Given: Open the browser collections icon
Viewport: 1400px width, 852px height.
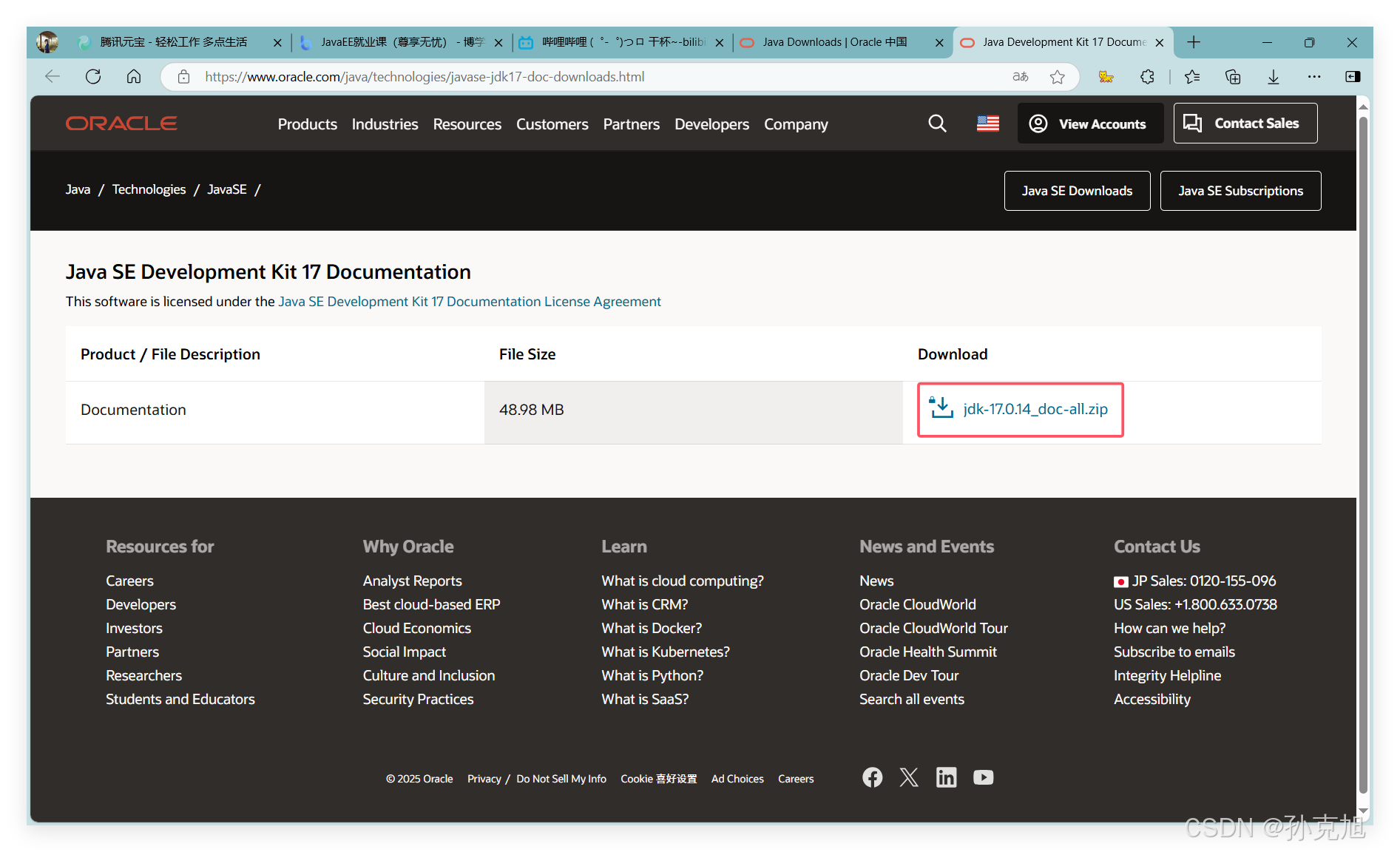Looking at the screenshot, I should point(1233,77).
